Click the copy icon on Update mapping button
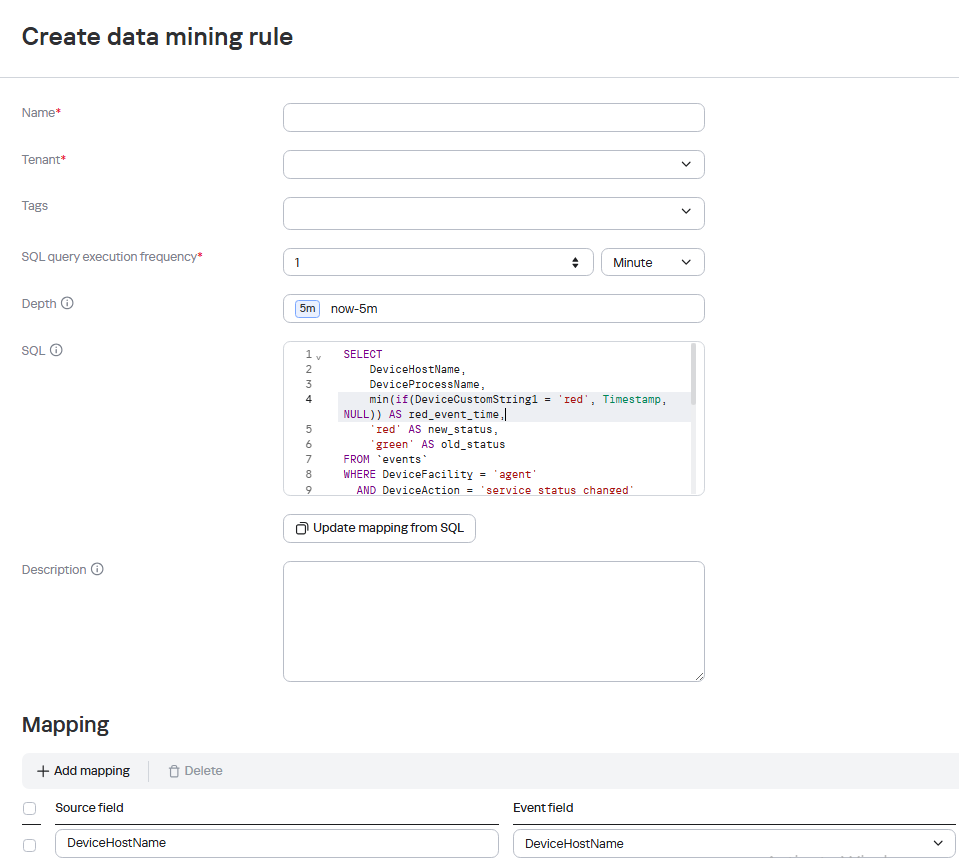 pyautogui.click(x=302, y=528)
